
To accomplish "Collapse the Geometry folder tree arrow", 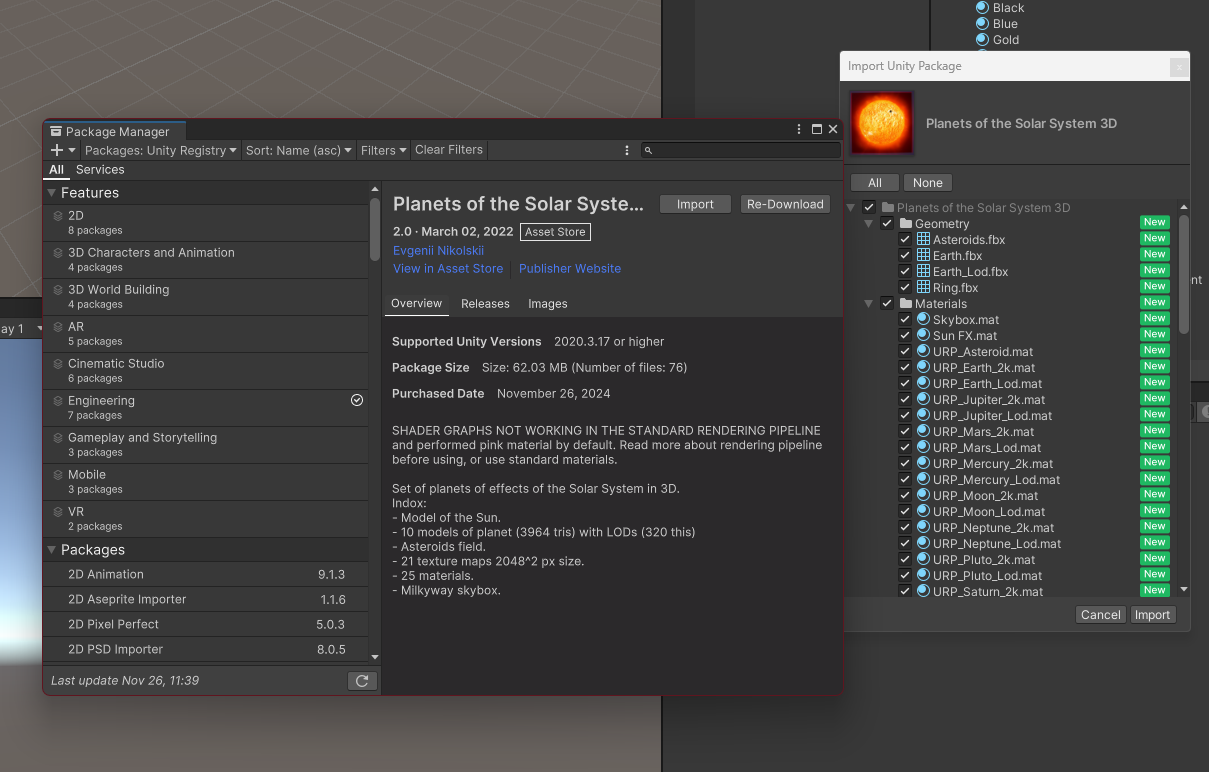I will pos(869,223).
